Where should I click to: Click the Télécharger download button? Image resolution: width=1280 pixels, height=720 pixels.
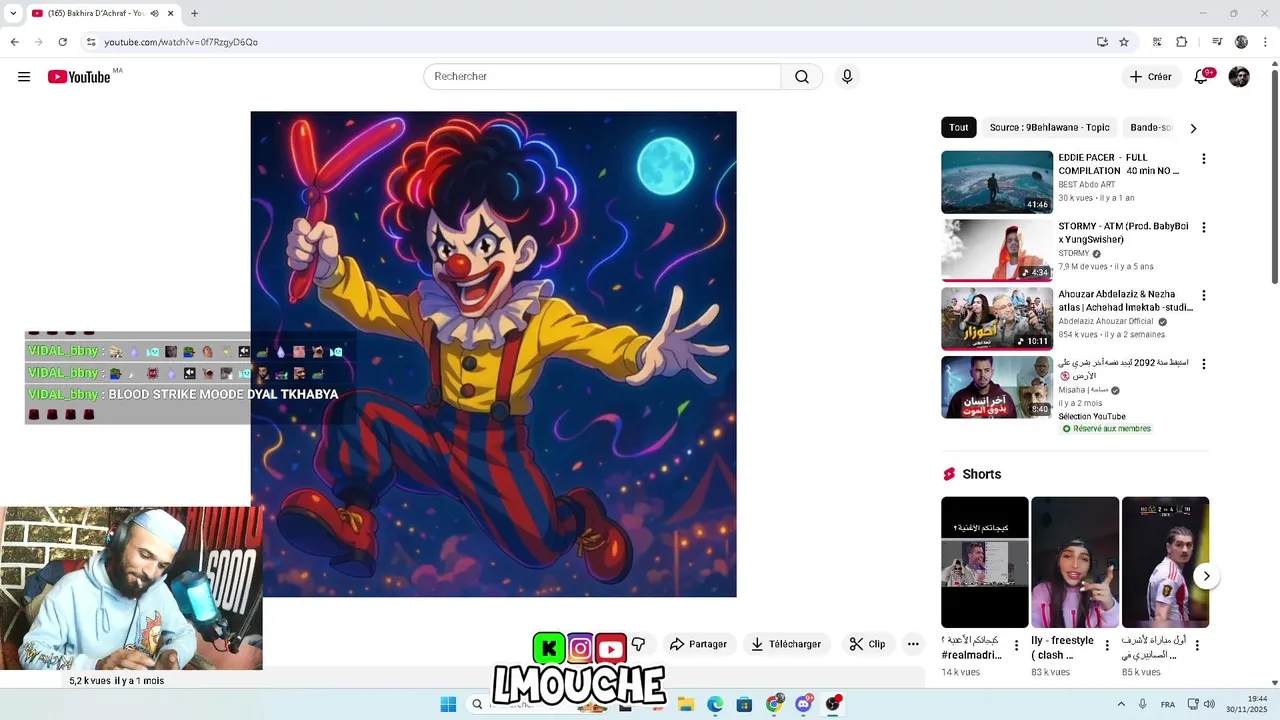coord(786,644)
